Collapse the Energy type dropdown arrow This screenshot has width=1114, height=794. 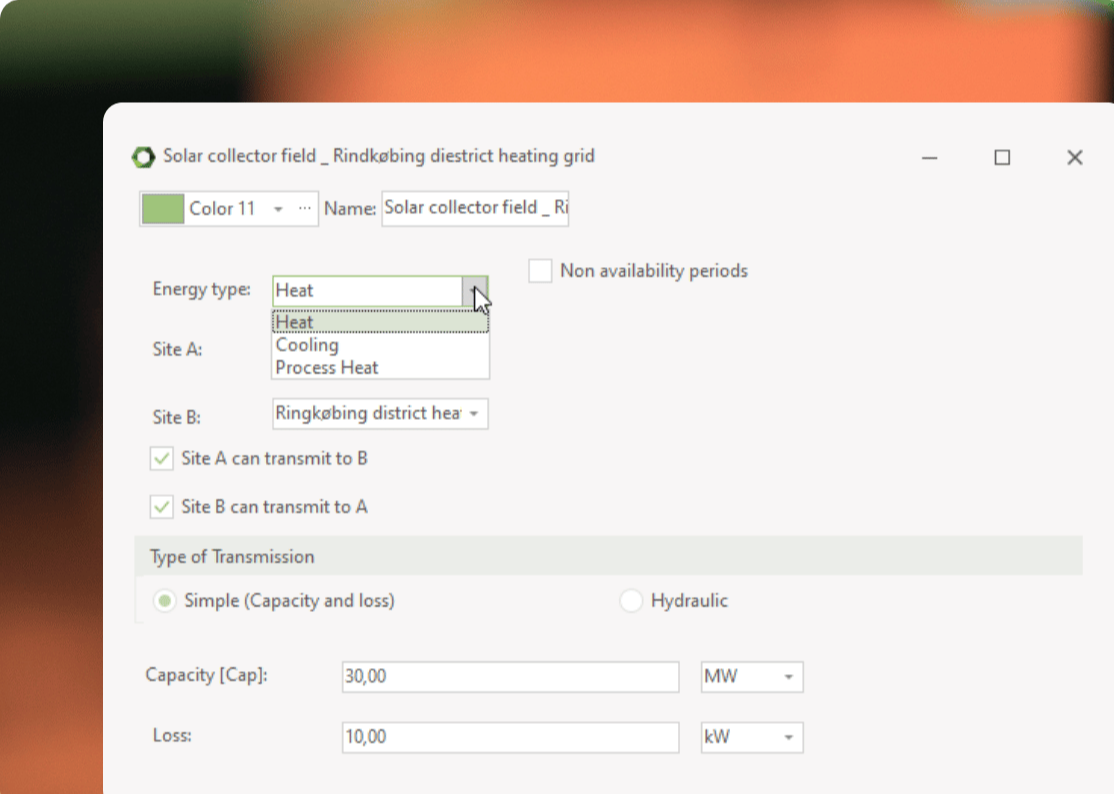(x=476, y=291)
